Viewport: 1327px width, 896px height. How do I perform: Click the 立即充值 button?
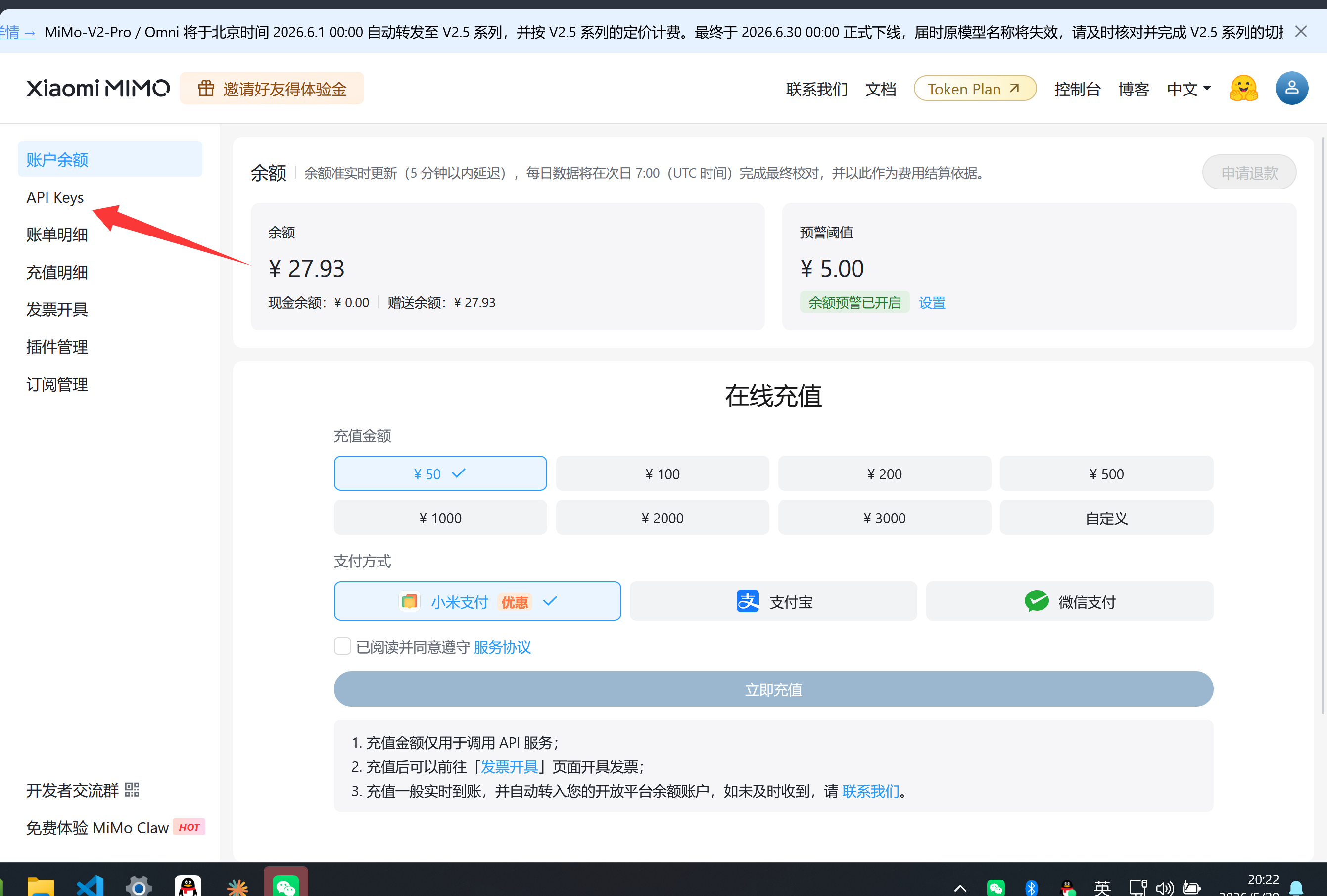point(773,689)
